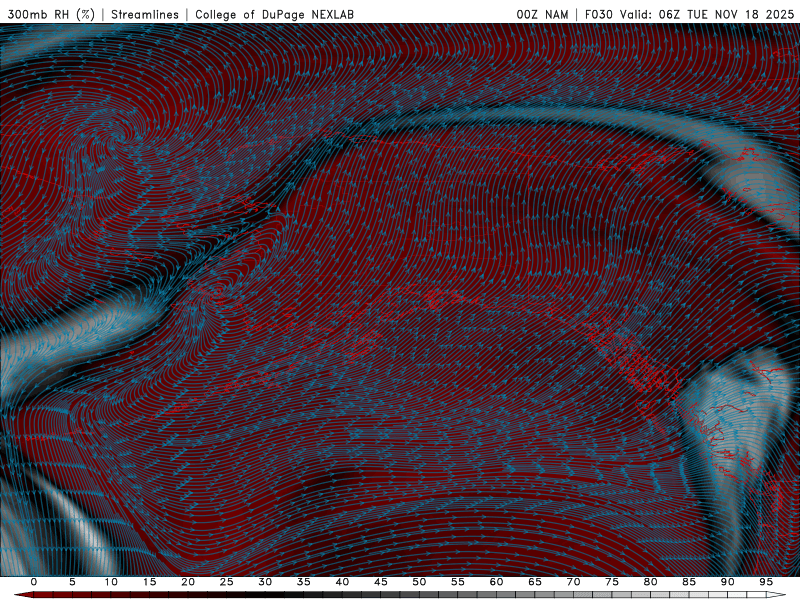Click the "Valid: 06Z TUE NOV 18 2025" text
800x600 pixels.
coord(707,14)
